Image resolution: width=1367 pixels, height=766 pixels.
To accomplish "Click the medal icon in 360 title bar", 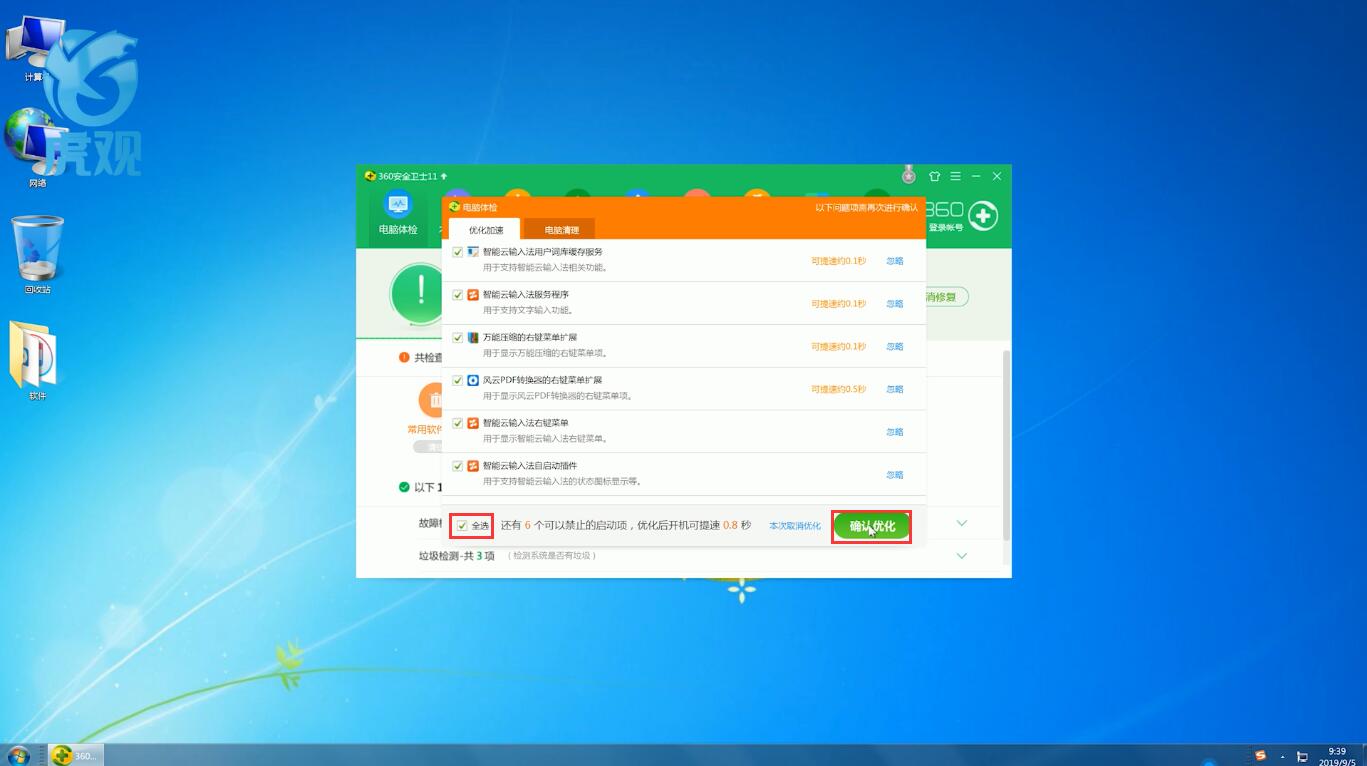I will [x=909, y=176].
